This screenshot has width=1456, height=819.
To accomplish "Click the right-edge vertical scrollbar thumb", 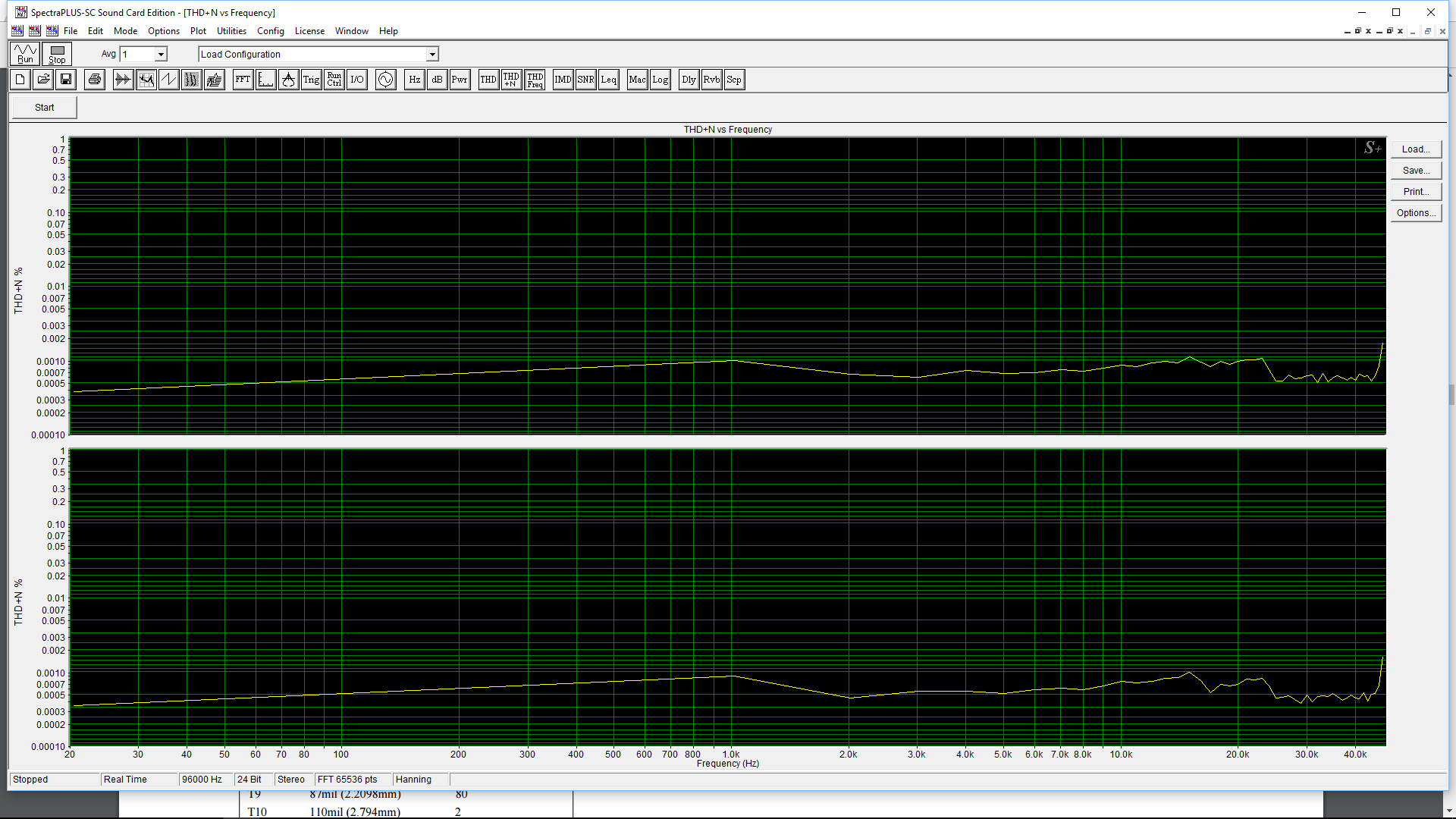I will click(x=1451, y=394).
